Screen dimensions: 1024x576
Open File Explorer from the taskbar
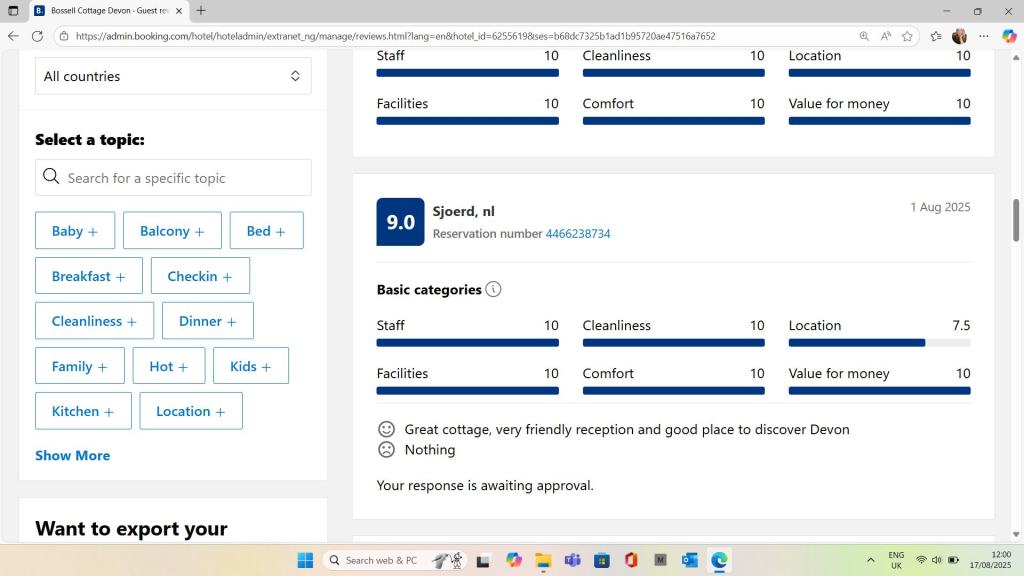pyautogui.click(x=543, y=560)
